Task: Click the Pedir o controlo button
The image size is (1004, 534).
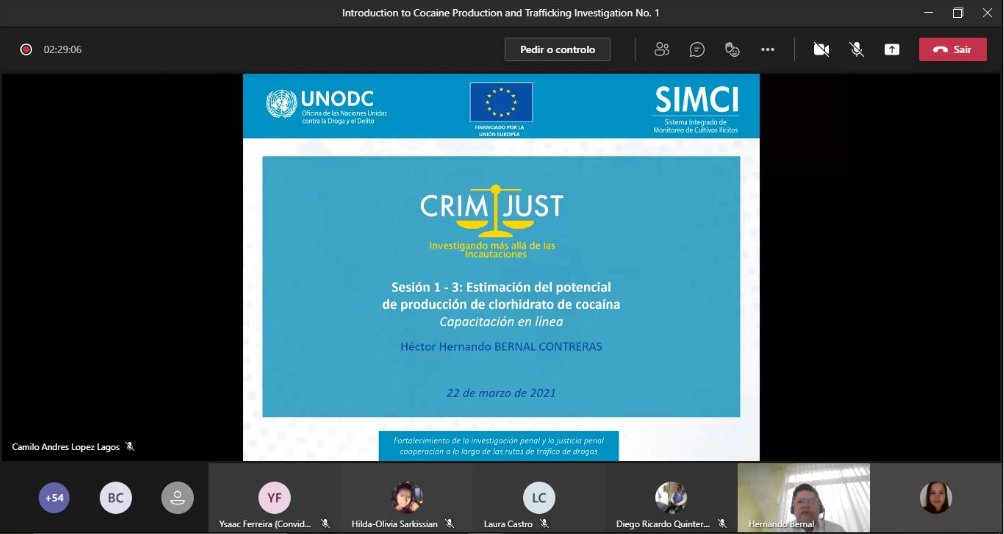Action: point(557,49)
